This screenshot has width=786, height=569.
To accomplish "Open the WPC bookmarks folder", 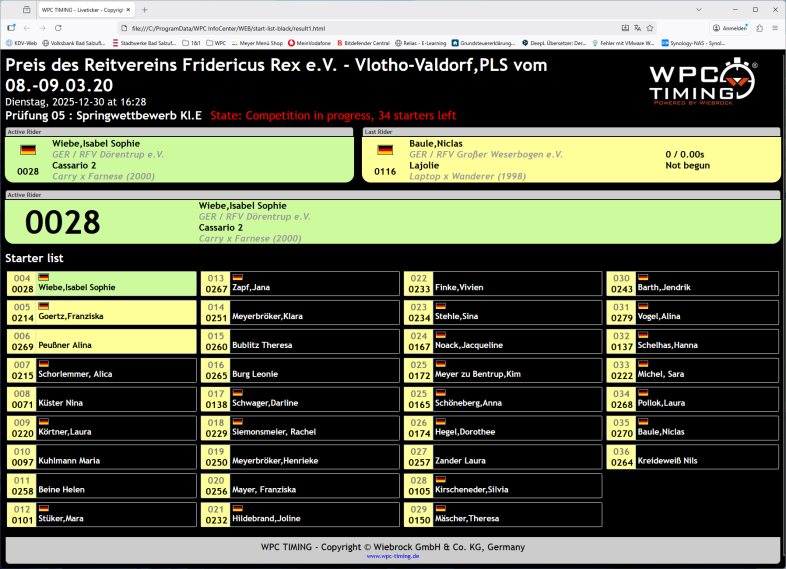I will (x=215, y=43).
